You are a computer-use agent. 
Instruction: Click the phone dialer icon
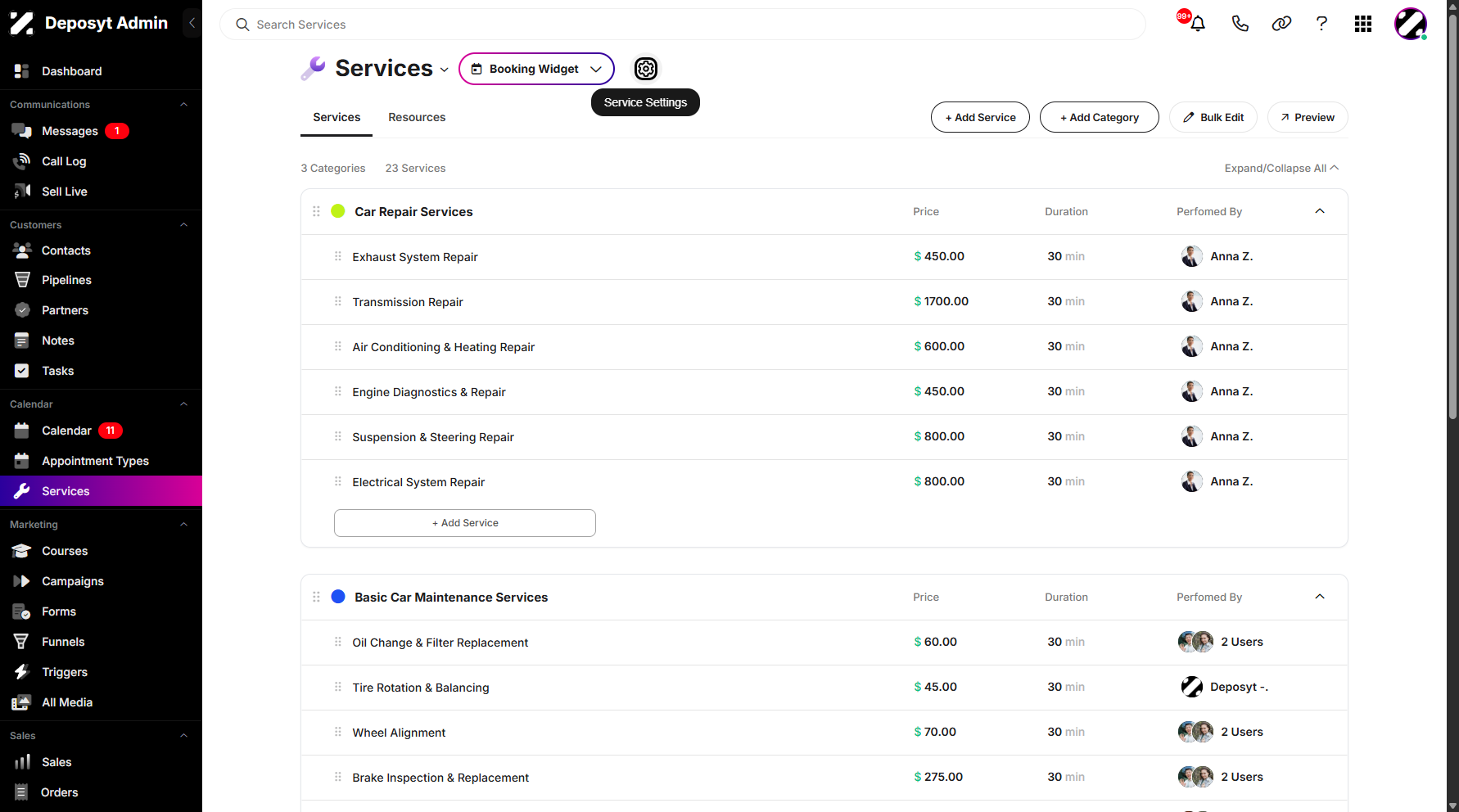point(1240,24)
